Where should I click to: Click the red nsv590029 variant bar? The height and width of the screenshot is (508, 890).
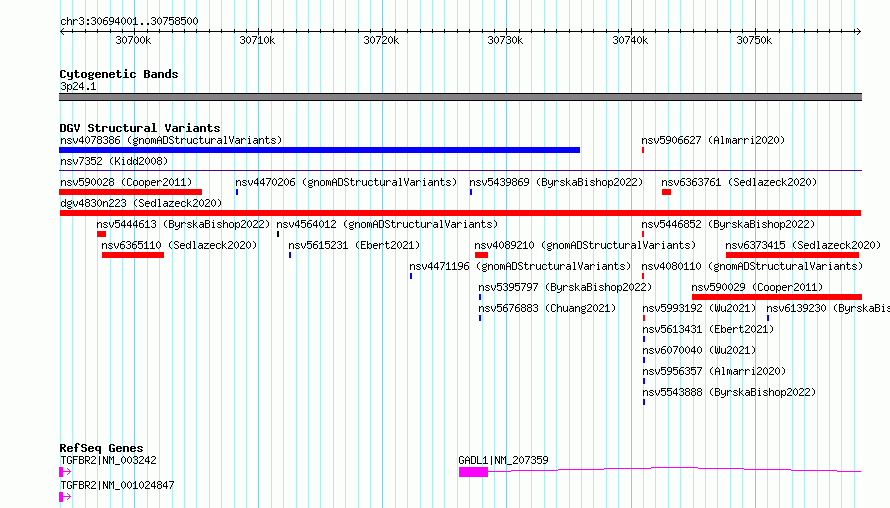(x=777, y=297)
